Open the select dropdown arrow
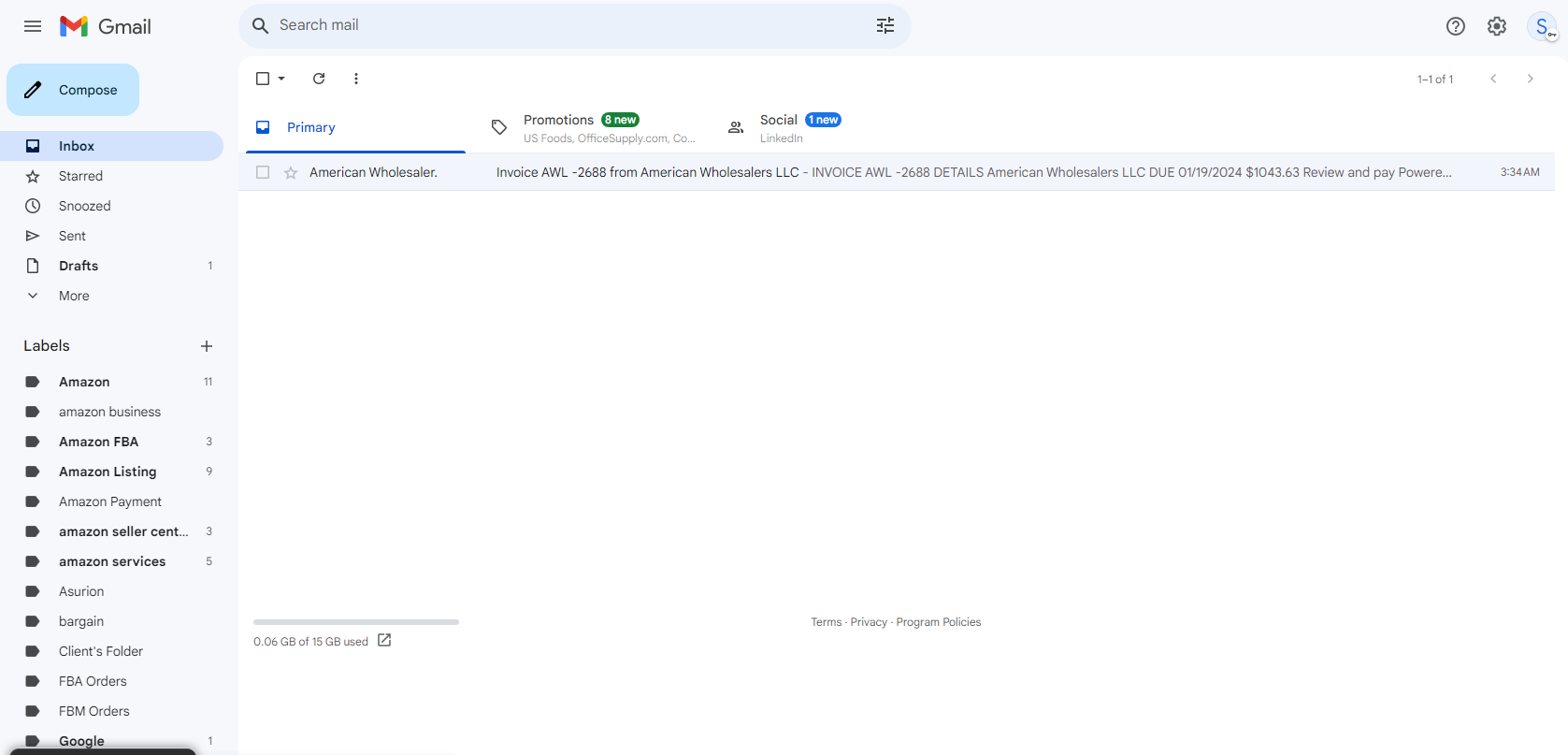Screen dimensions: 1568x755 click(x=281, y=79)
